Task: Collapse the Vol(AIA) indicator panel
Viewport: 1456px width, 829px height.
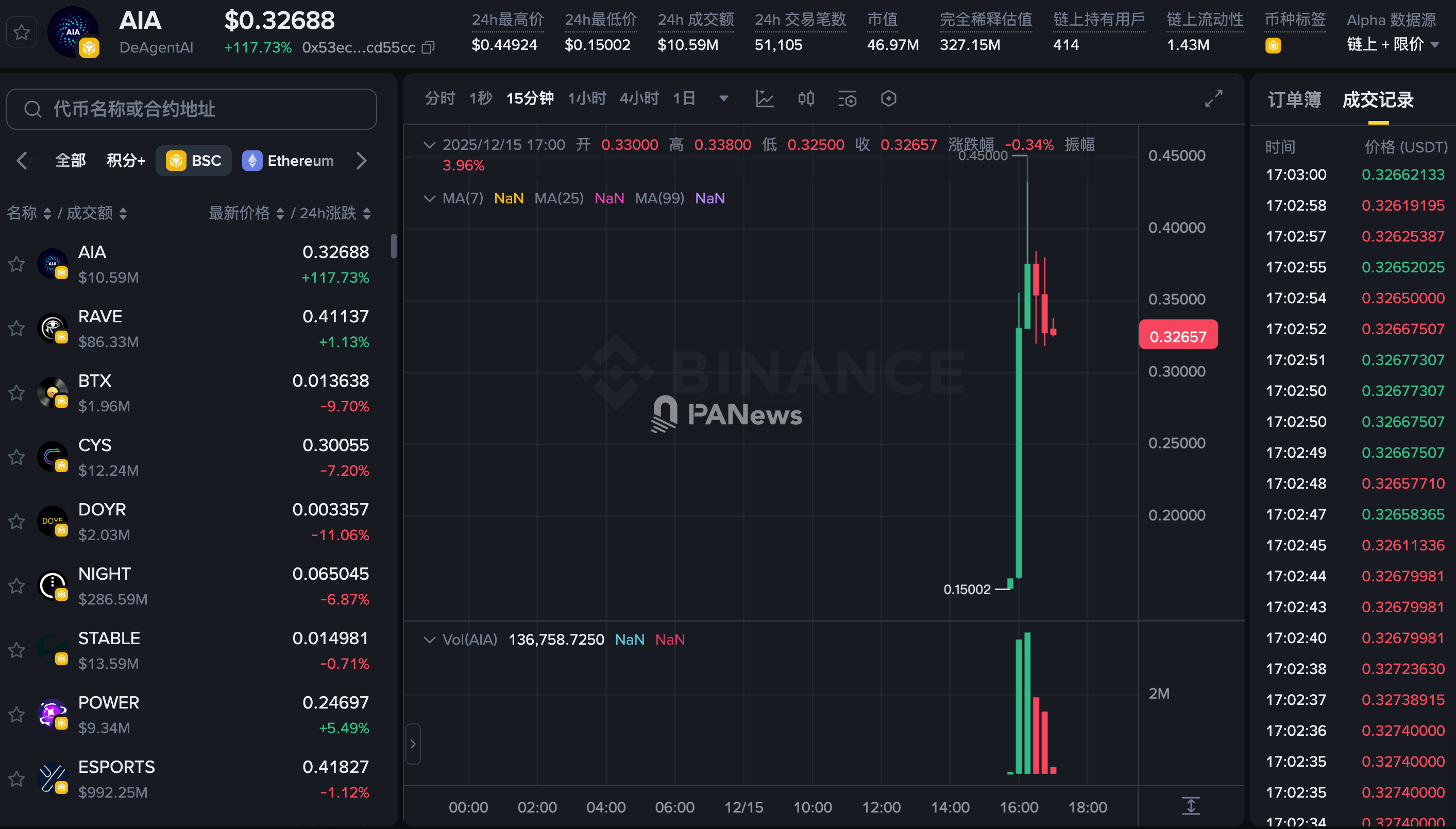Action: click(430, 639)
